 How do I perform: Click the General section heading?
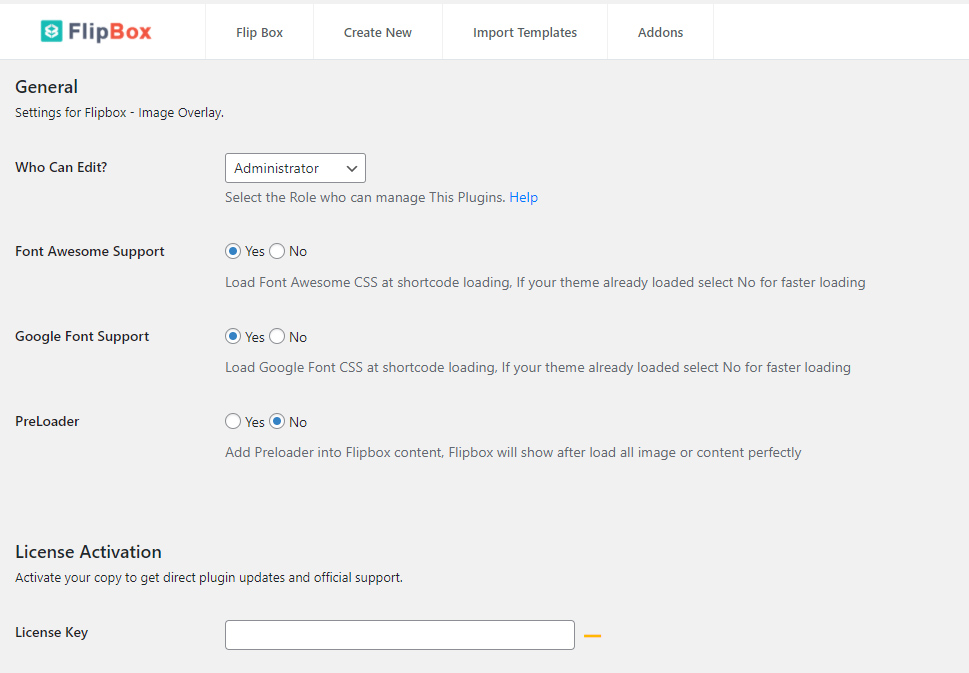tap(46, 87)
